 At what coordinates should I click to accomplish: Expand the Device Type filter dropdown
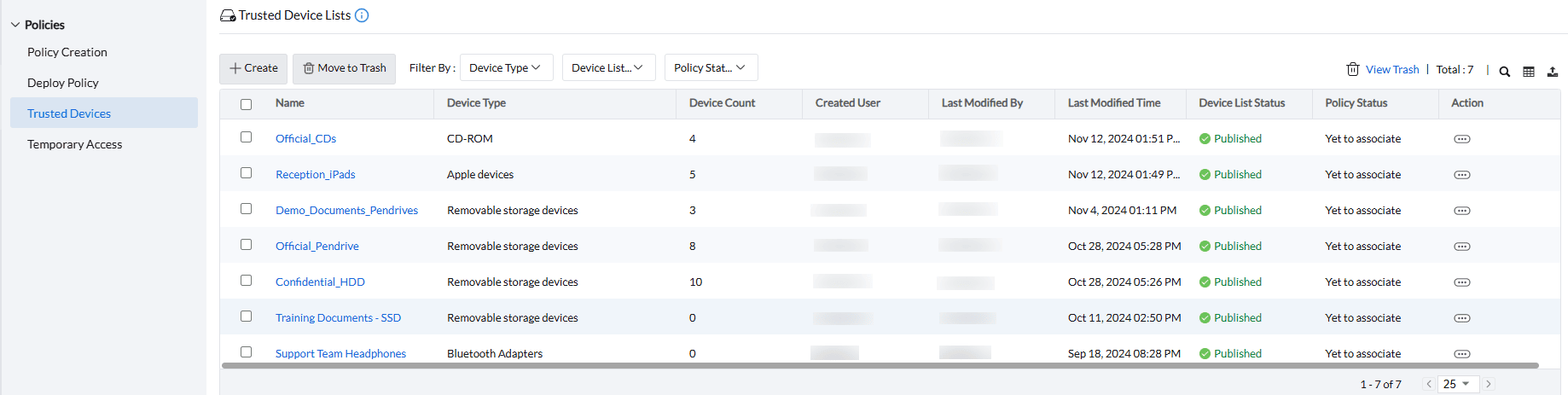pos(505,68)
